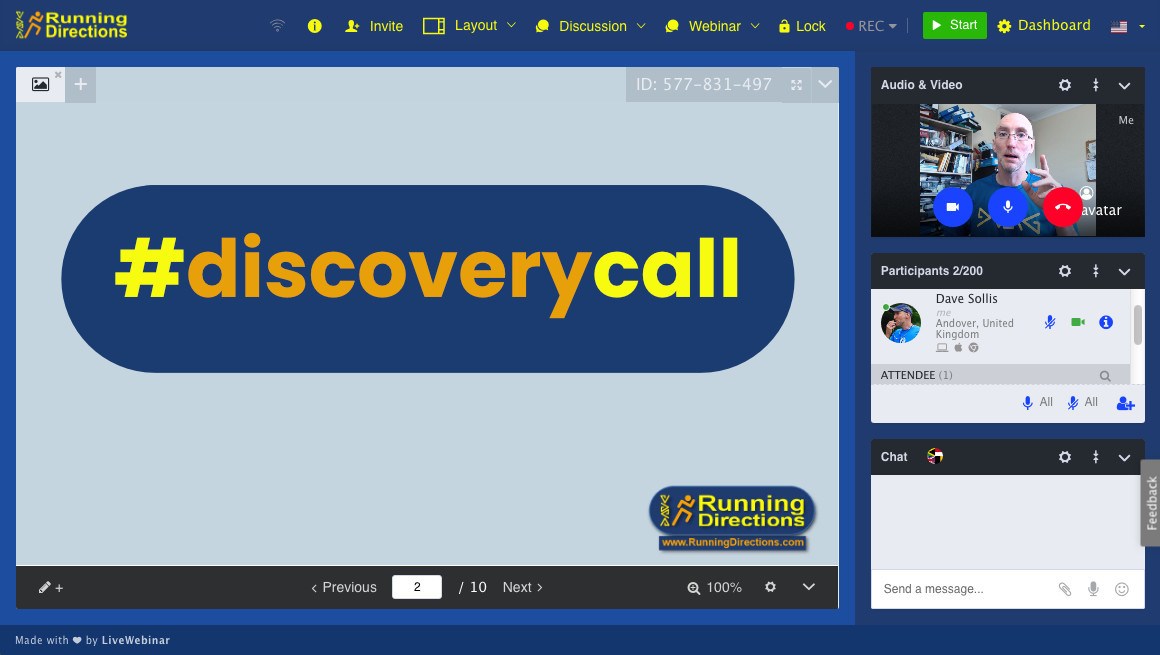Image resolution: width=1160 pixels, height=655 pixels.
Task: Click the WiFi connection status icon
Action: click(x=277, y=26)
